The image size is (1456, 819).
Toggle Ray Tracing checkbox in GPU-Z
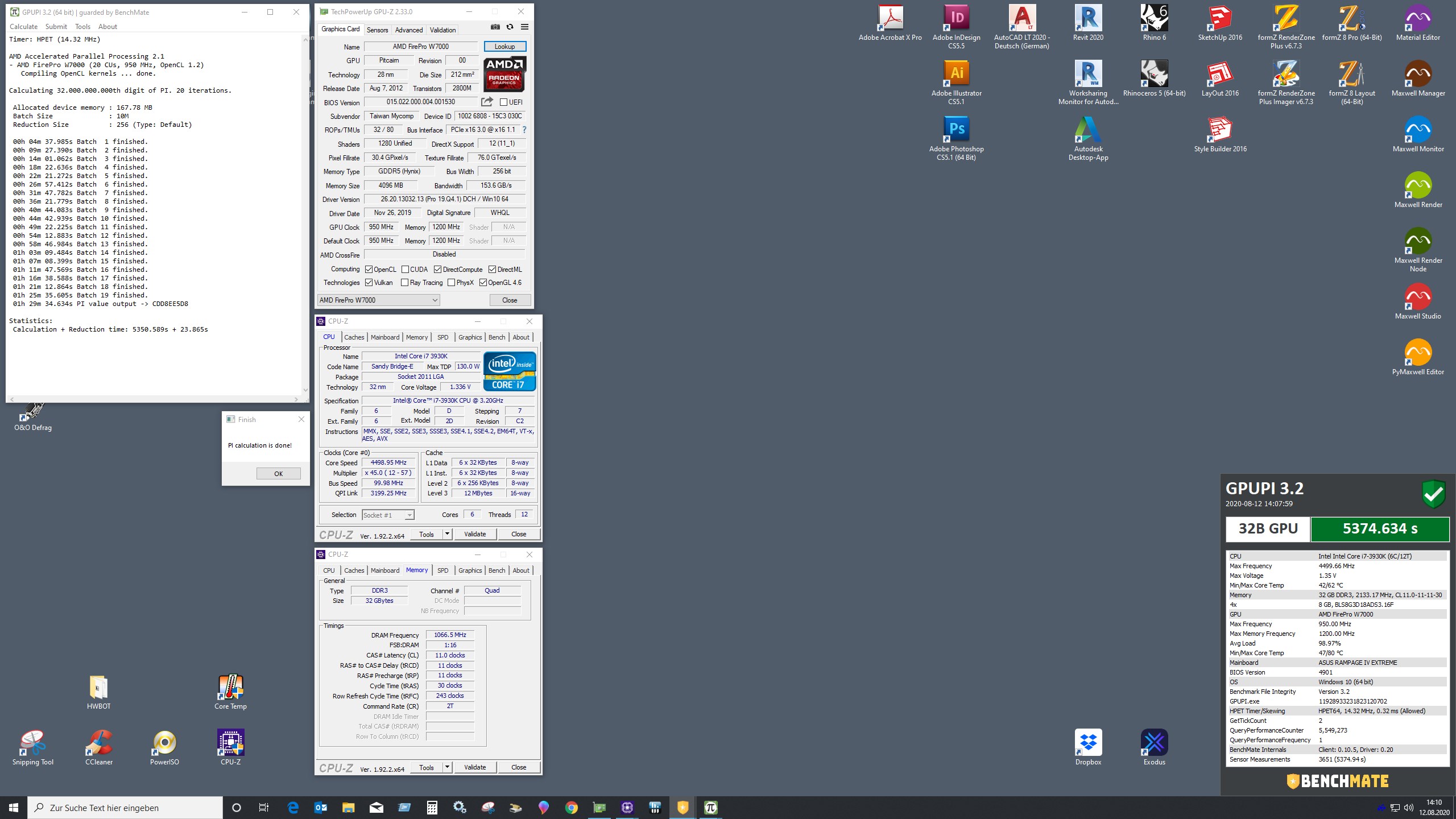[x=404, y=283]
